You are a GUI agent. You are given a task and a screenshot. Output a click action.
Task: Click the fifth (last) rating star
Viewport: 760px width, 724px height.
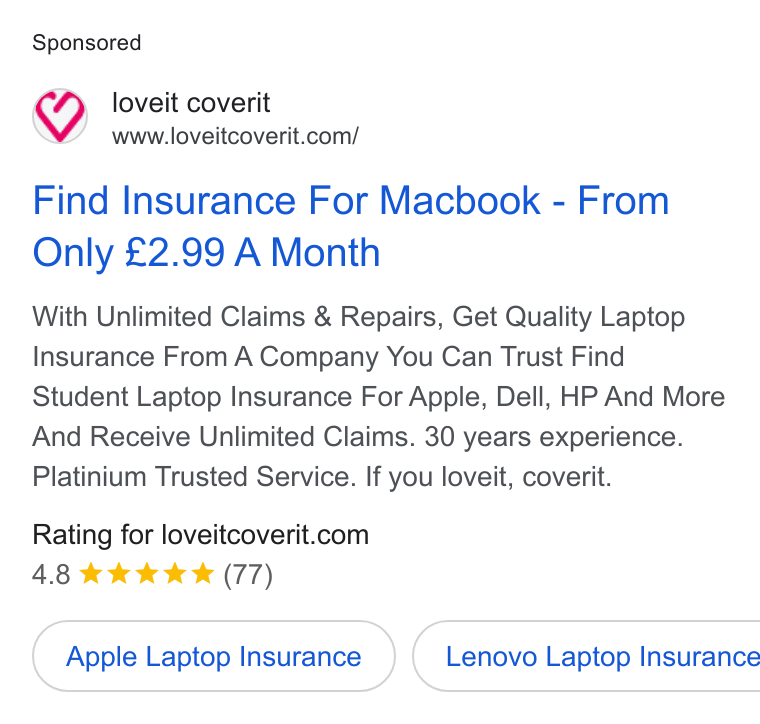click(x=203, y=574)
